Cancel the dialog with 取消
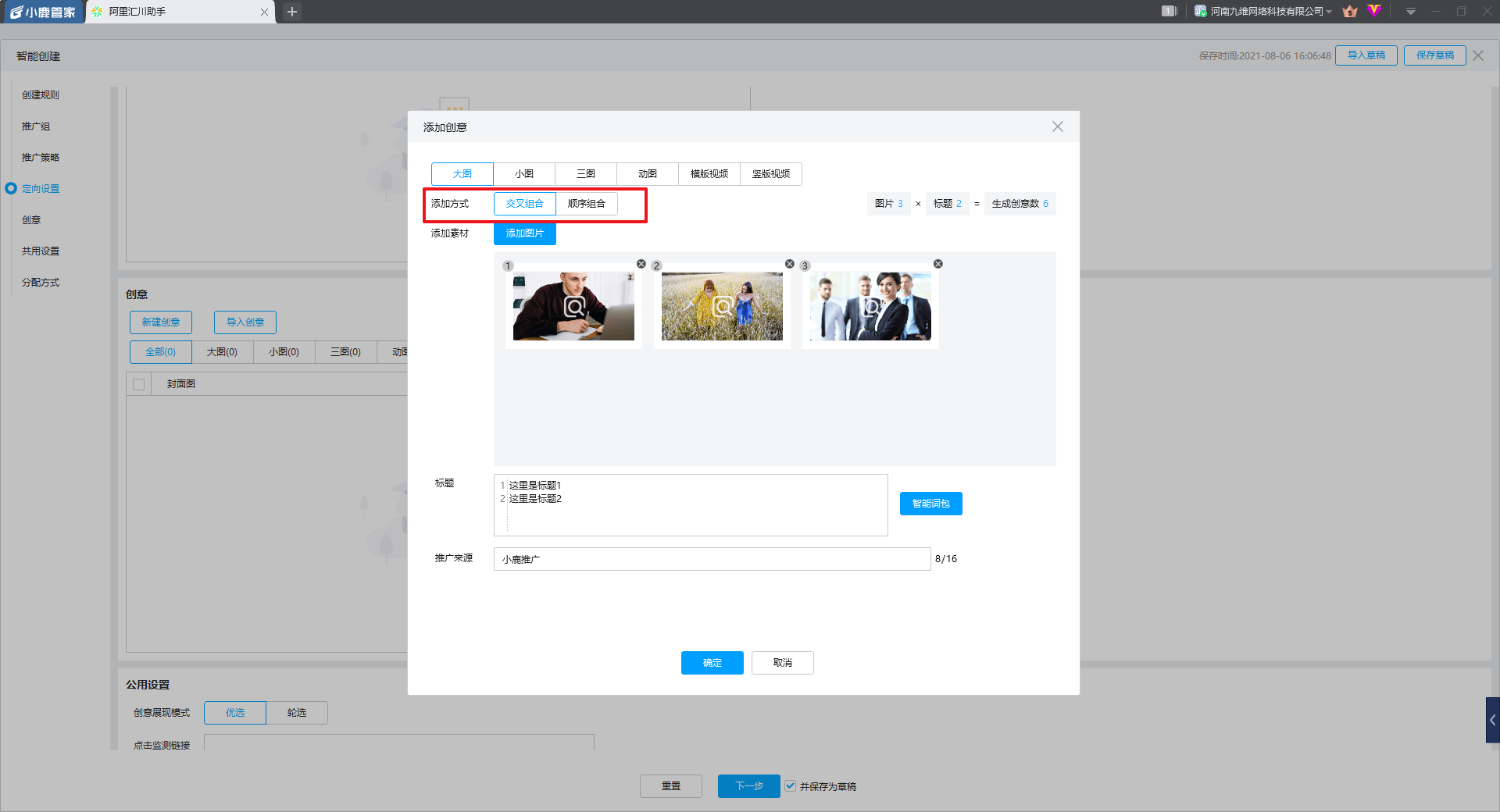Viewport: 1500px width, 812px height. click(783, 663)
